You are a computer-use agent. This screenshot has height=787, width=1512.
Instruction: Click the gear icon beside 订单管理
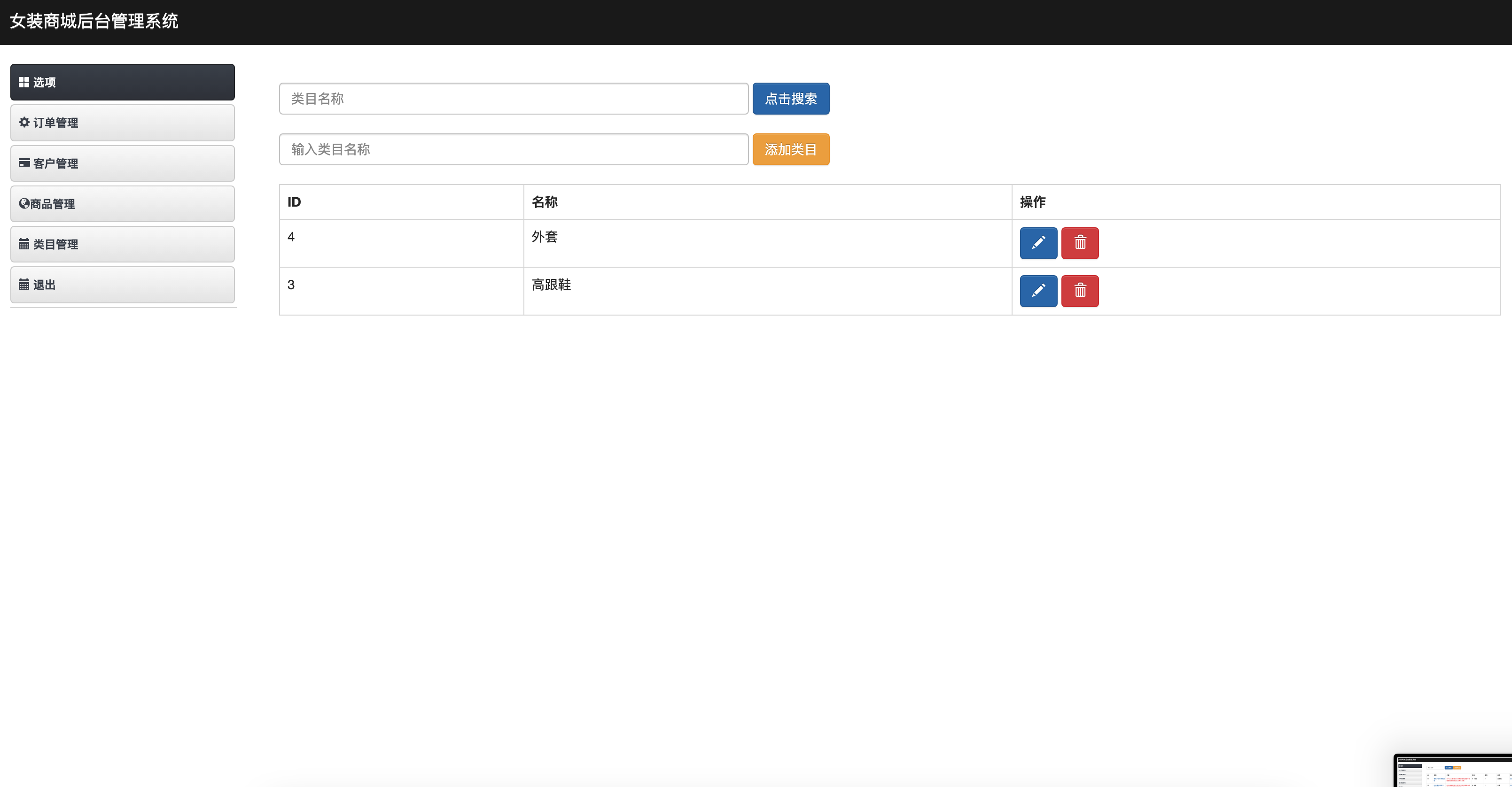point(24,122)
